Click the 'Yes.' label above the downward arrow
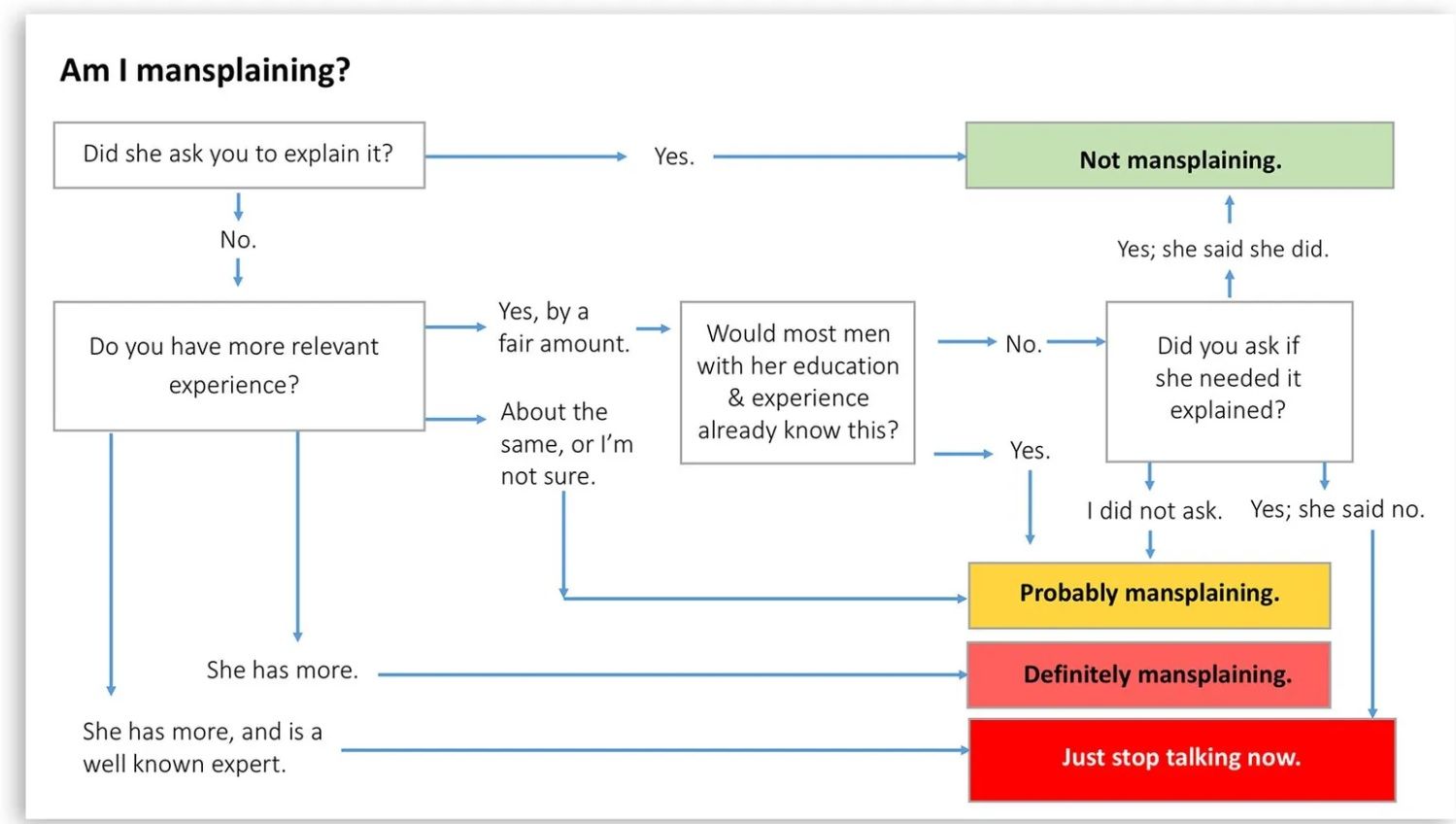 point(1030,451)
